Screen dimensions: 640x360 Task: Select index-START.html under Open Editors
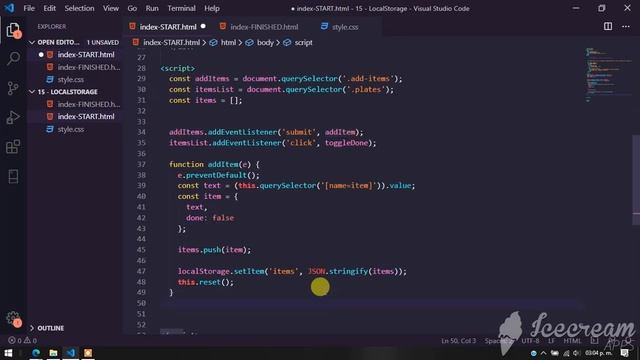[x=75, y=55]
